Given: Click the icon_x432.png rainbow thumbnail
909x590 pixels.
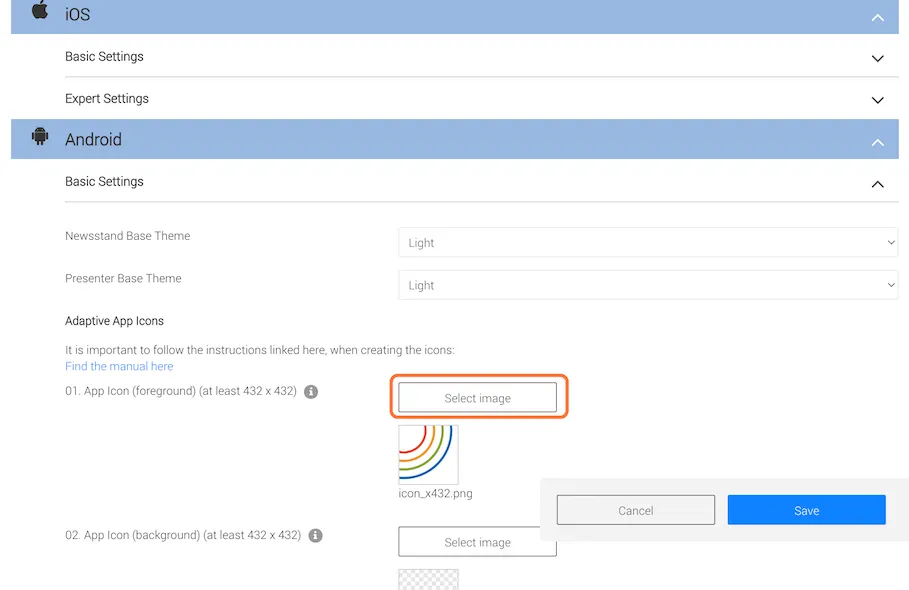Looking at the screenshot, I should coord(428,454).
